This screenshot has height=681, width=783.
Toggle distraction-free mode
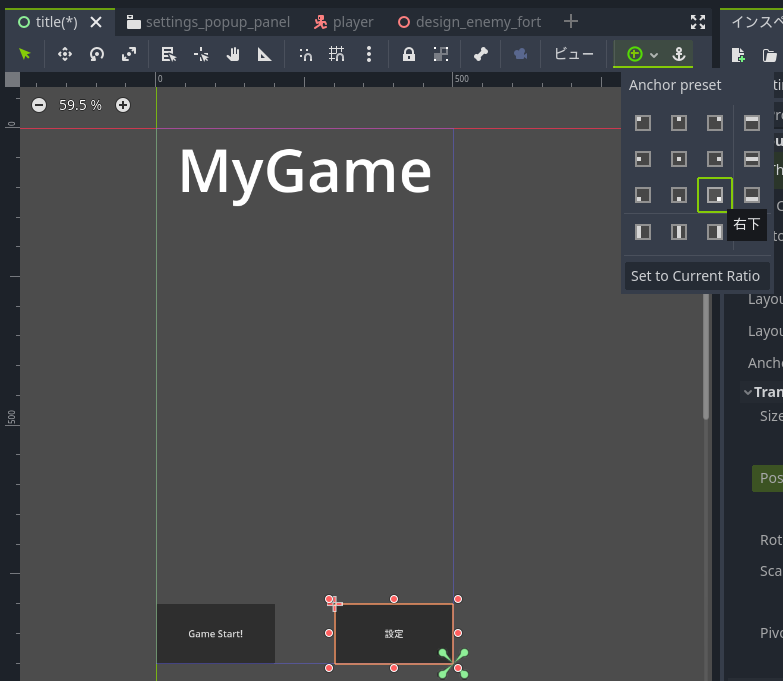click(x=698, y=22)
